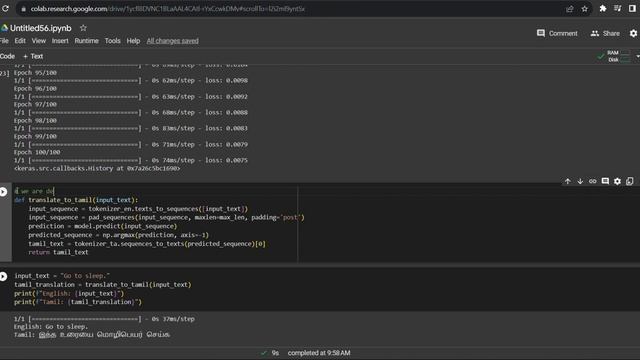Image resolution: width=640 pixels, height=360 pixels.
Task: Click the 'Epoch 100/100' output line
Action: tap(37, 152)
